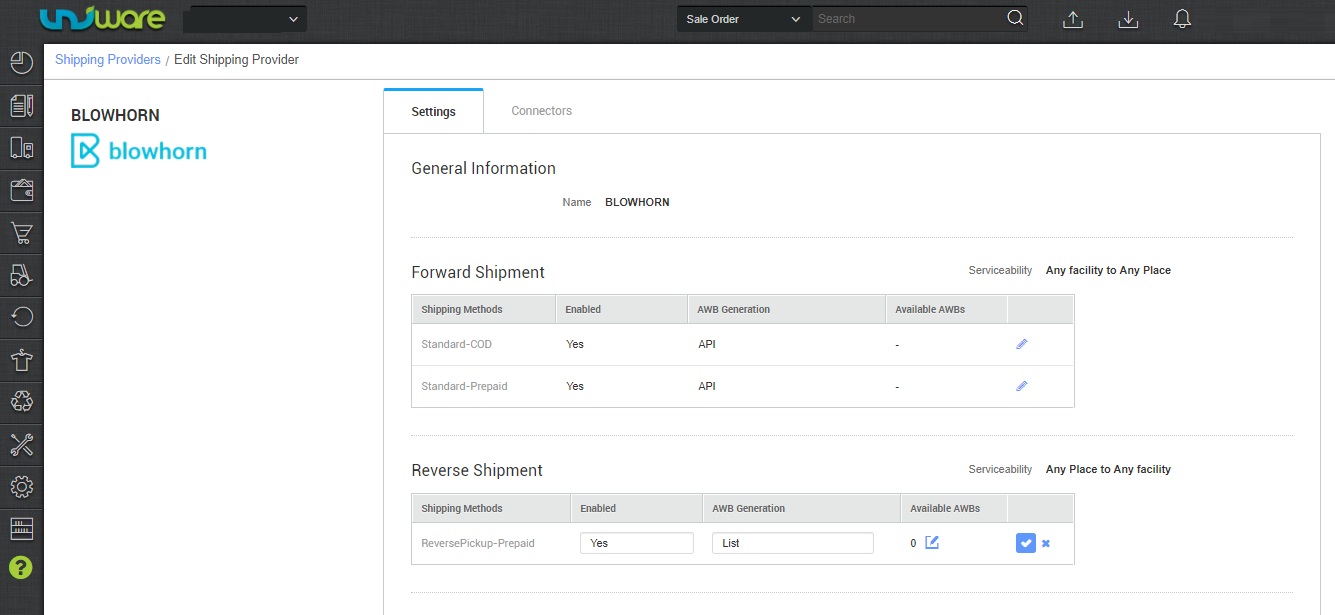Open the wrench and screwdriver tools icon
The width and height of the screenshot is (1335, 615).
coord(21,445)
